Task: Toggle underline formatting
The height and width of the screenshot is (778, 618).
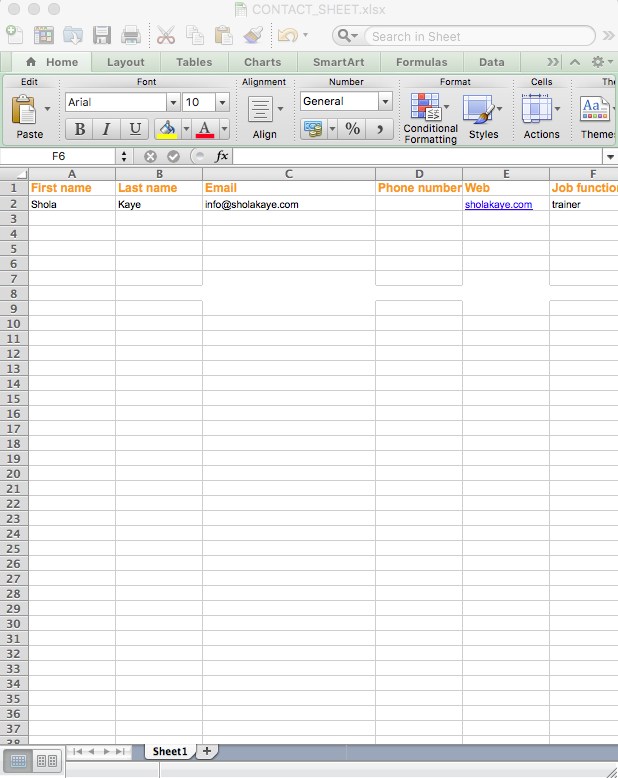Action: (x=134, y=130)
